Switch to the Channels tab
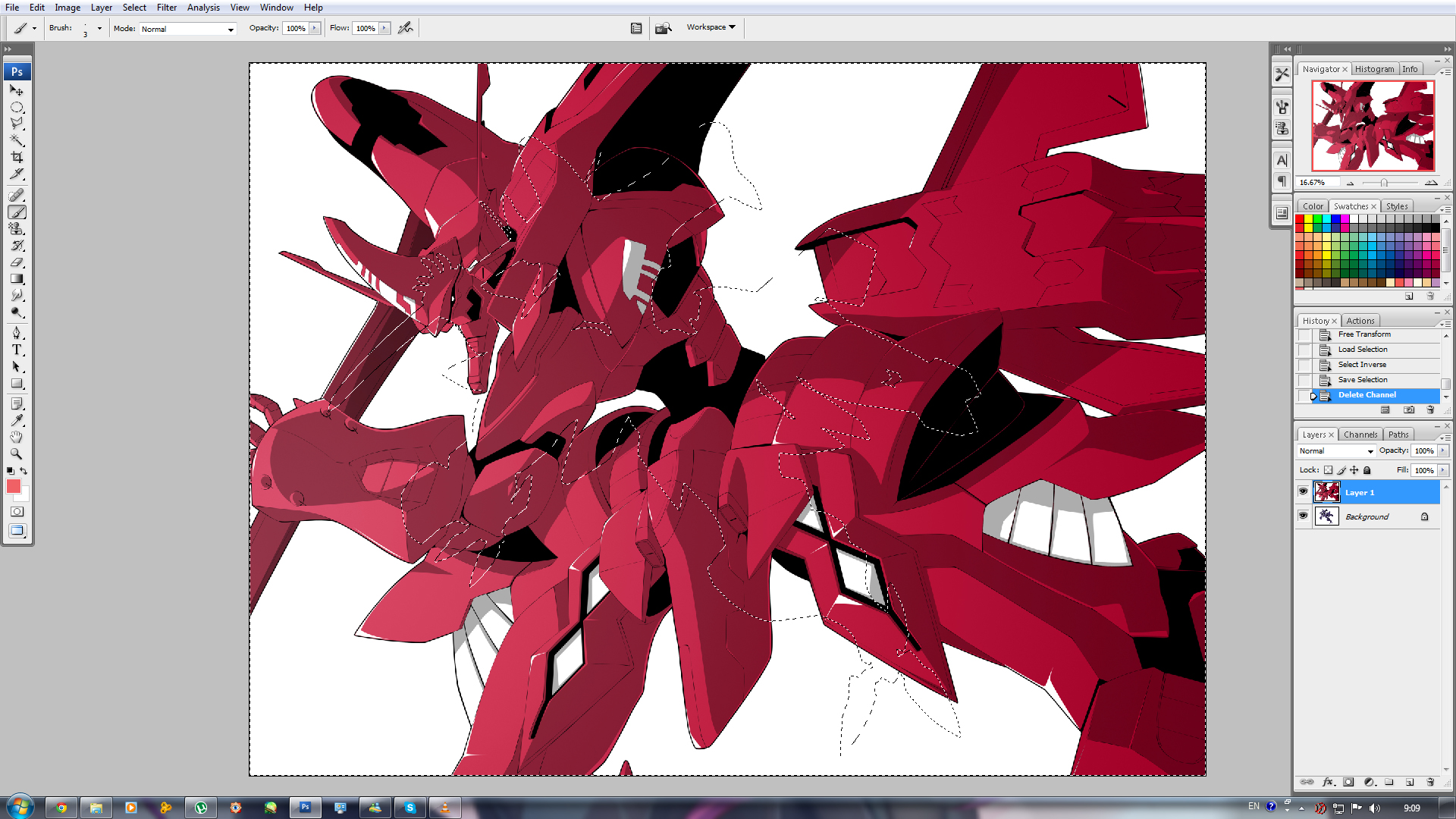 tap(1360, 435)
